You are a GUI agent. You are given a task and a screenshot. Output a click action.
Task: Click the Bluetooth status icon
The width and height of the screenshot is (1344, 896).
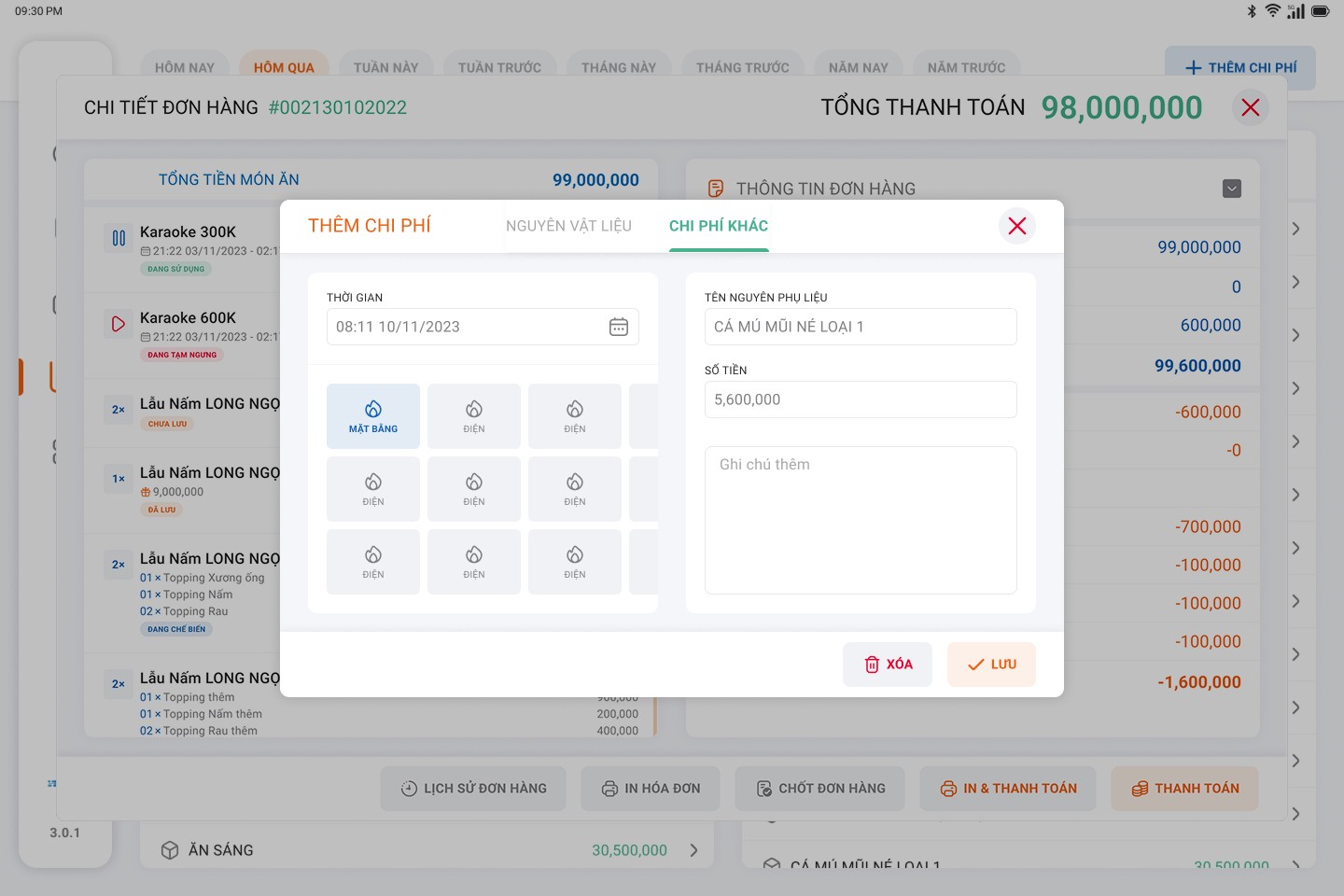tap(1252, 11)
